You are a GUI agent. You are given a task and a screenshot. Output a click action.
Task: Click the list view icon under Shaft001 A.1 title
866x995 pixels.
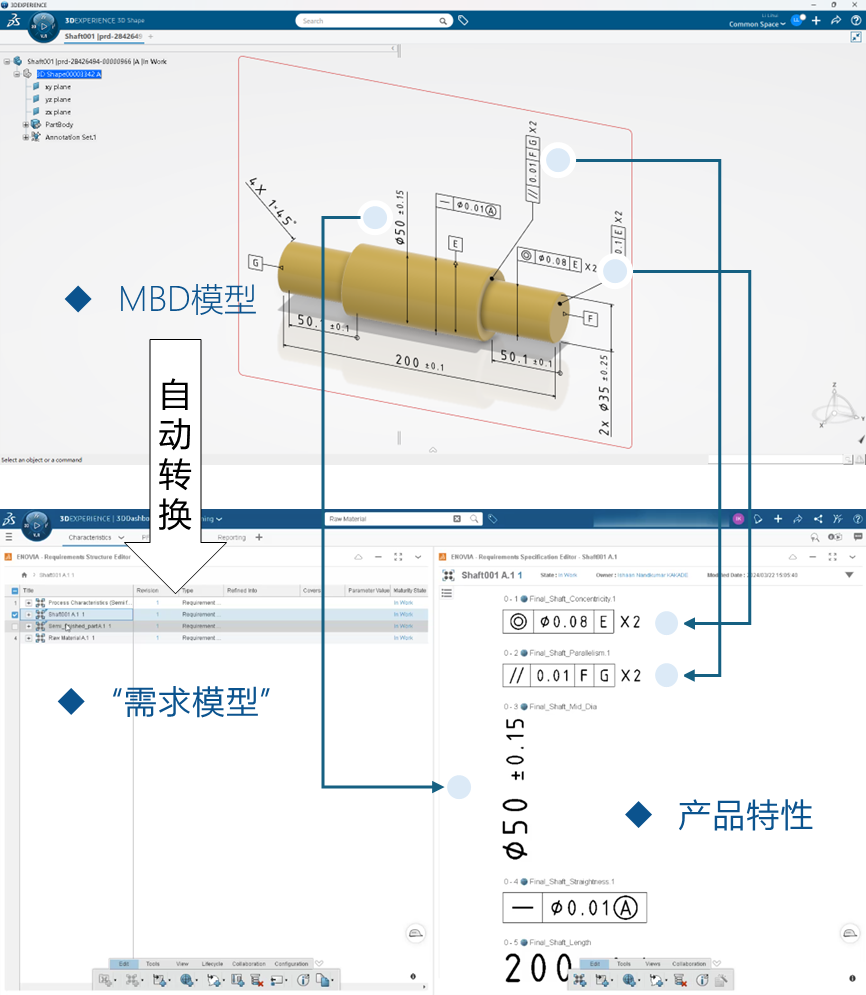(447, 593)
